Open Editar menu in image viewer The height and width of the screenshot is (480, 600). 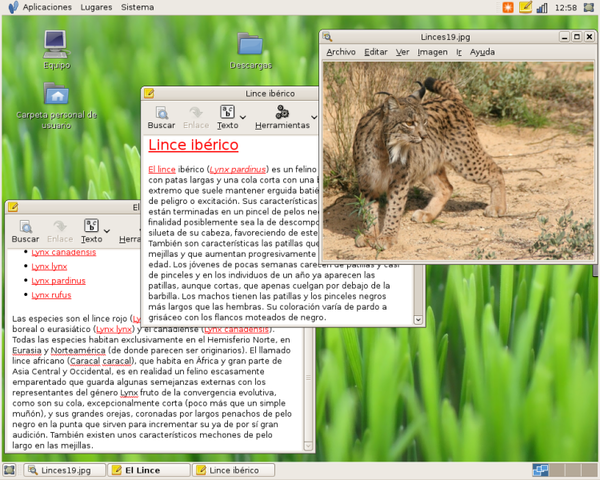(x=376, y=52)
